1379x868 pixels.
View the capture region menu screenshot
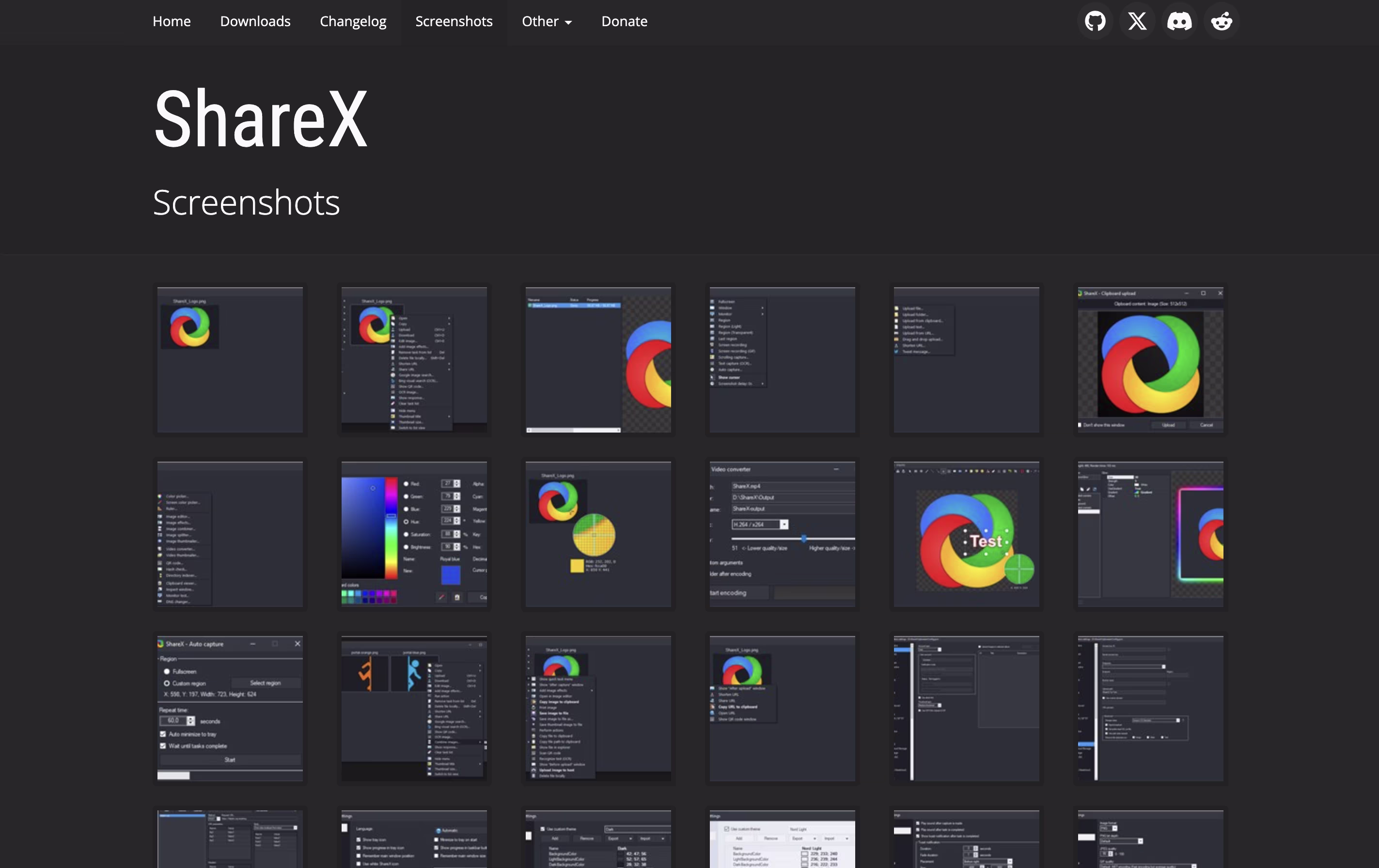click(x=782, y=359)
